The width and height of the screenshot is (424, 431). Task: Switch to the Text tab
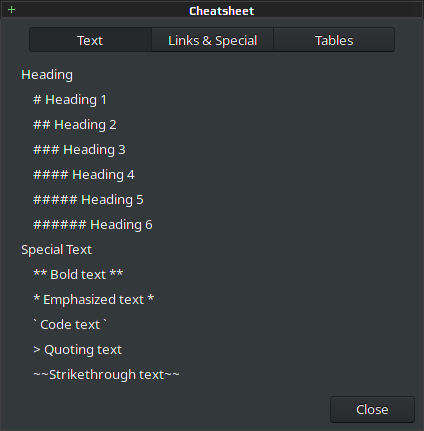pos(90,40)
